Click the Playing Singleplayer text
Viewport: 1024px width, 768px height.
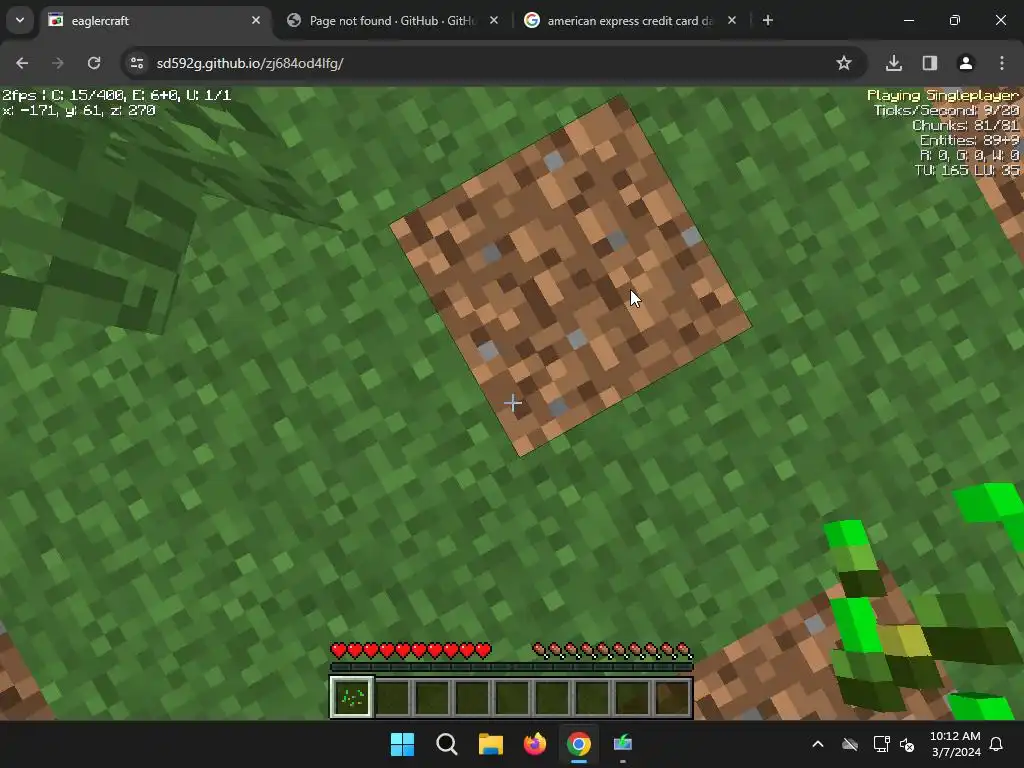(942, 95)
